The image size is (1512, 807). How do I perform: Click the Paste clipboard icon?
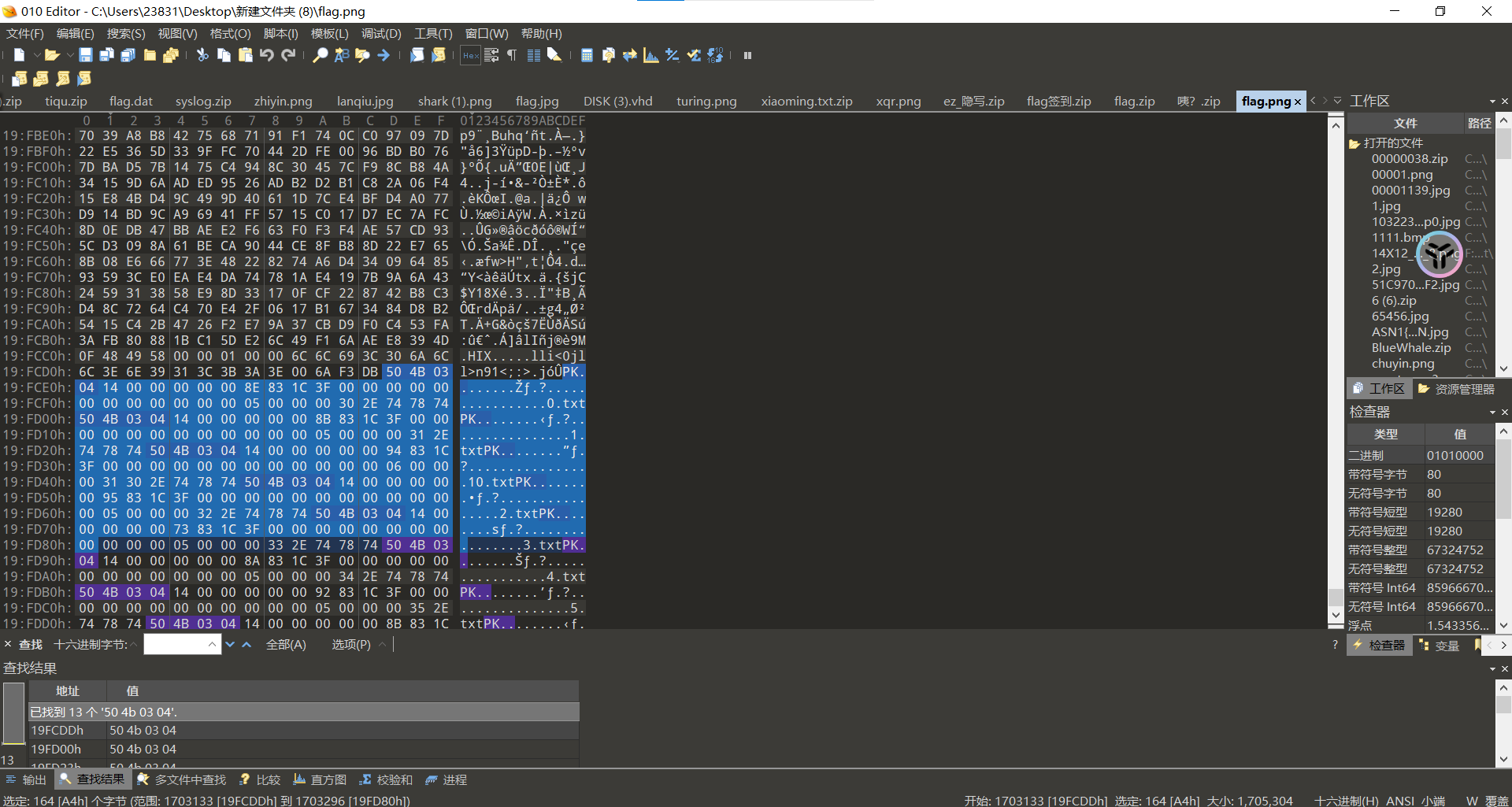click(x=245, y=55)
